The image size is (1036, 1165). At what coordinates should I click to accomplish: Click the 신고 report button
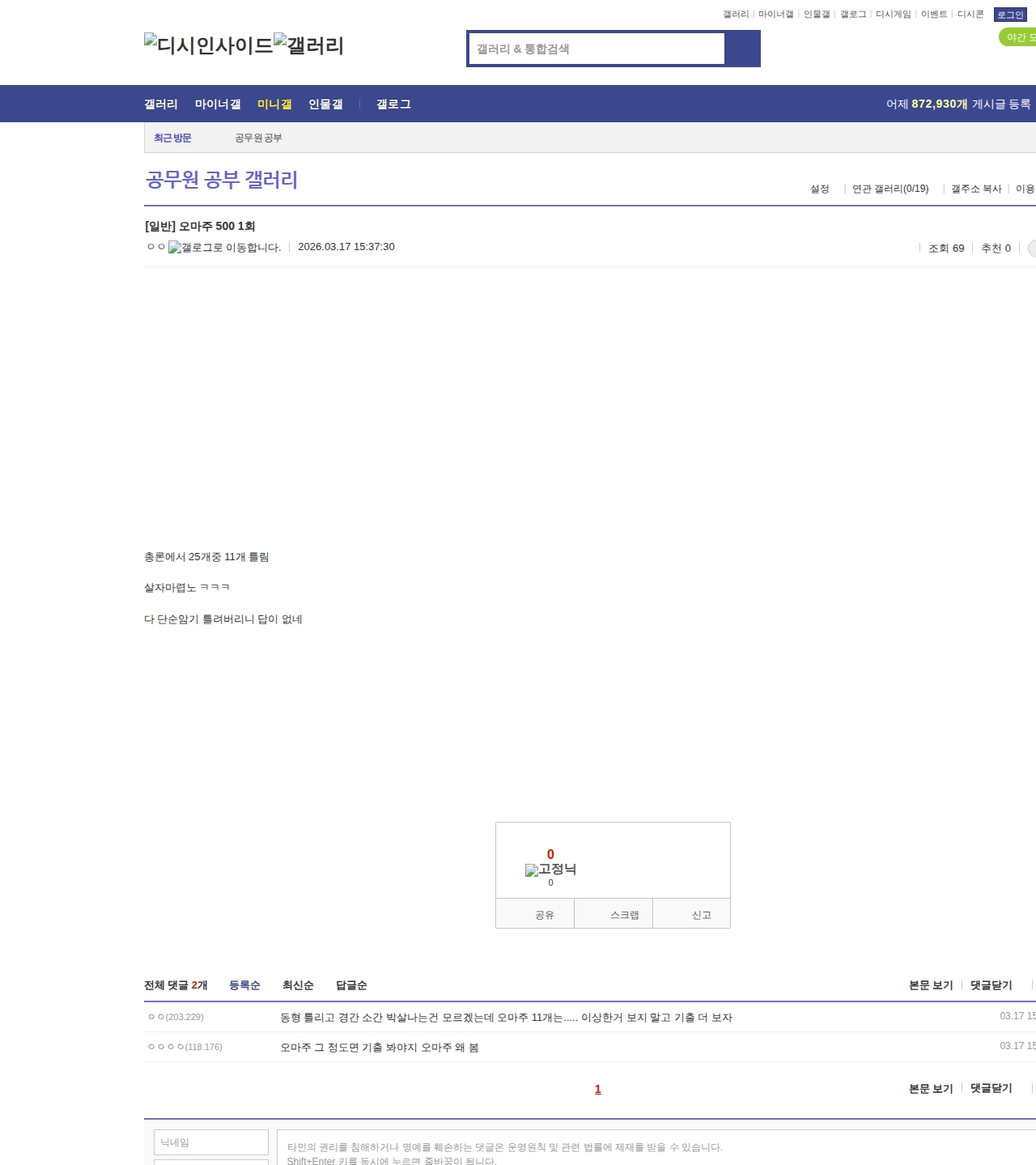point(701,915)
